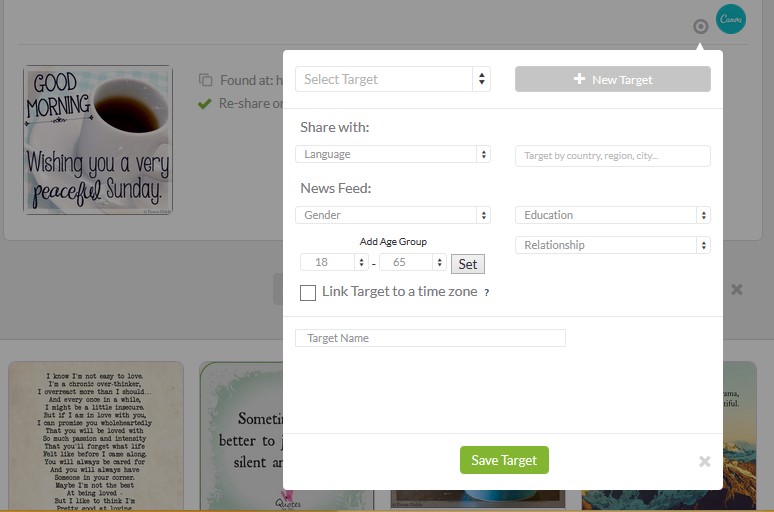Open the Canva round icon
The width and height of the screenshot is (774, 512).
coord(731,19)
